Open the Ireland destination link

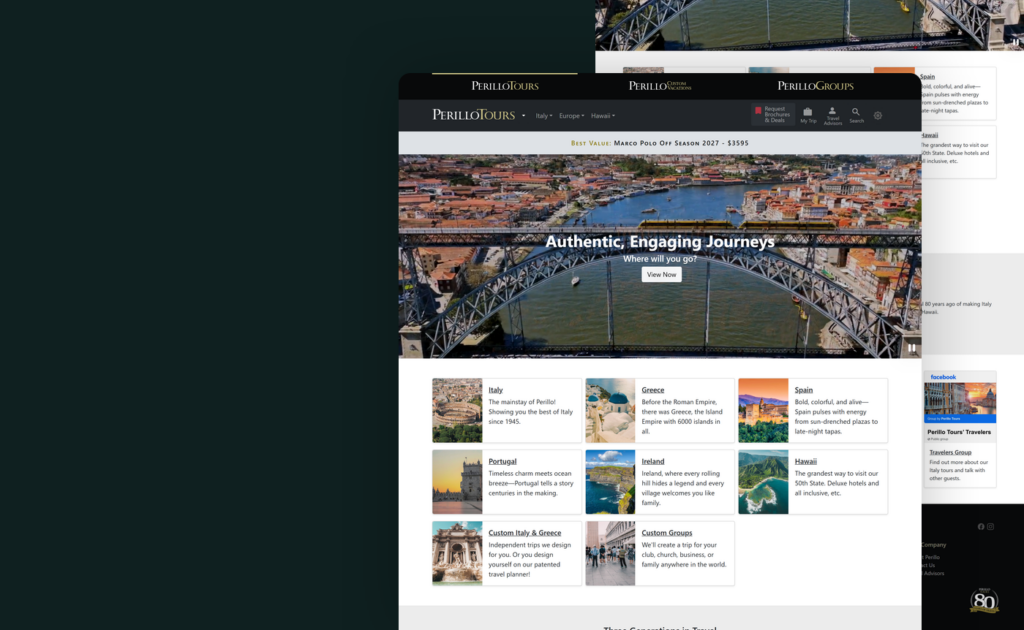coord(652,461)
